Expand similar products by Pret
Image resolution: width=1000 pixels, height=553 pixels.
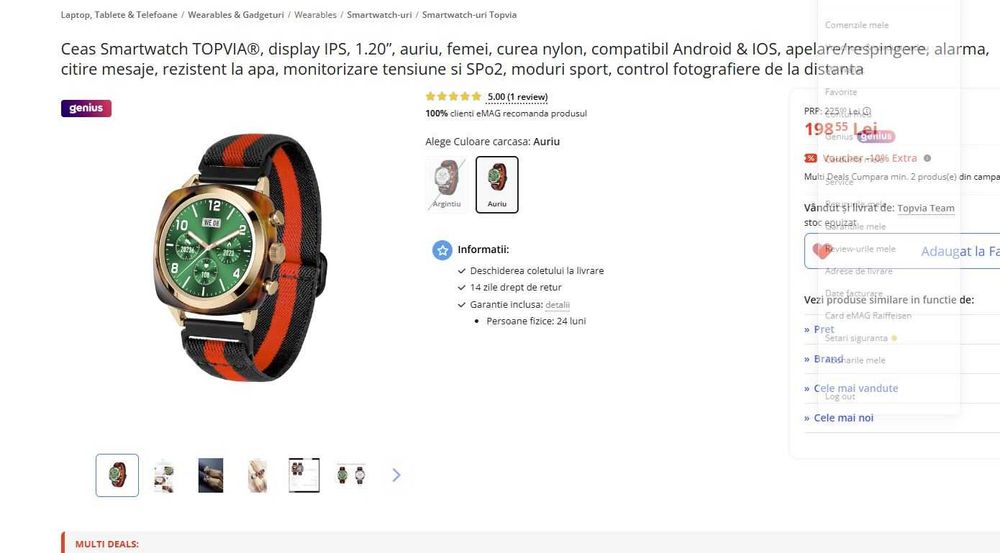tap(819, 330)
